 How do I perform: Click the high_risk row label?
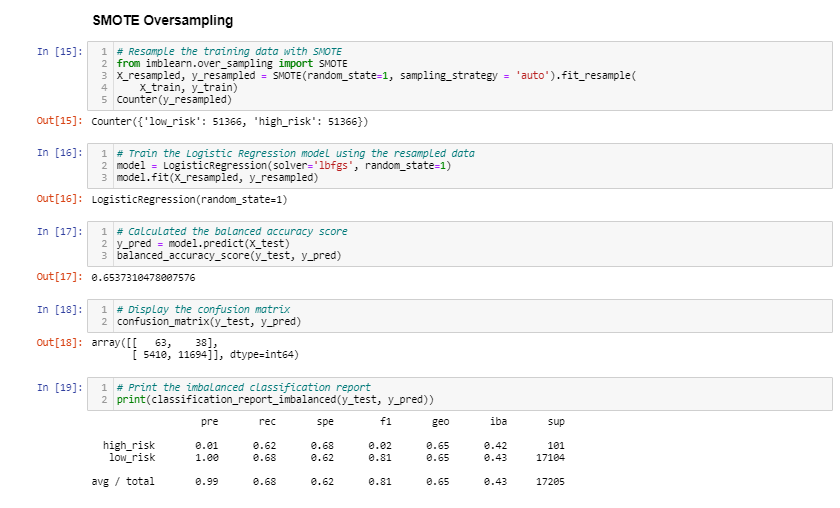click(129, 445)
